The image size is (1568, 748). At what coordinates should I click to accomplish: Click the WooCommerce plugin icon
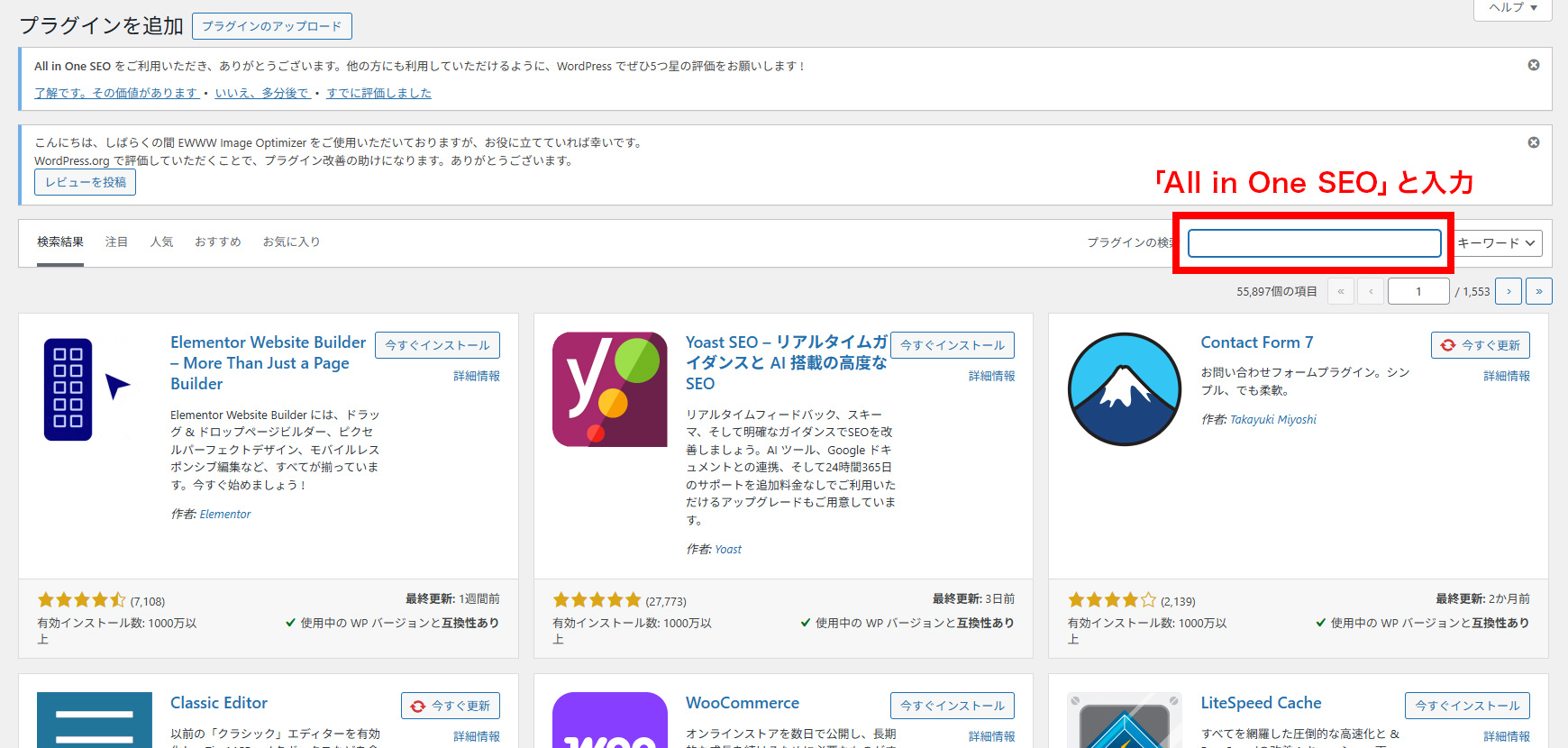tap(610, 720)
